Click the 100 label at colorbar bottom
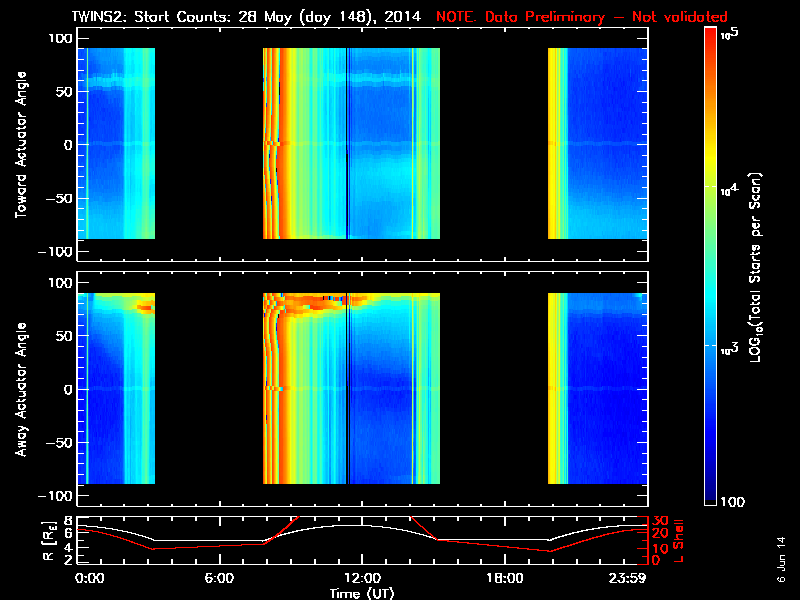This screenshot has width=800, height=600. 733,502
